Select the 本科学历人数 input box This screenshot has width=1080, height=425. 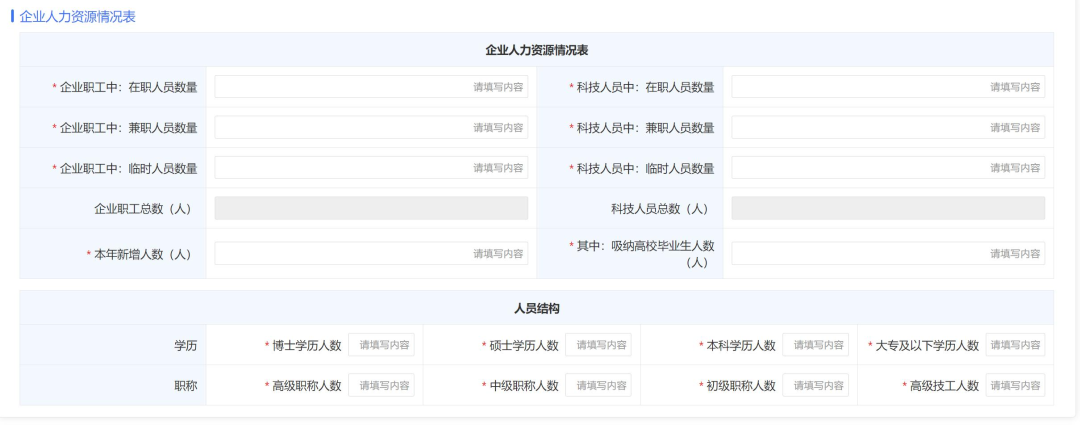pos(816,345)
